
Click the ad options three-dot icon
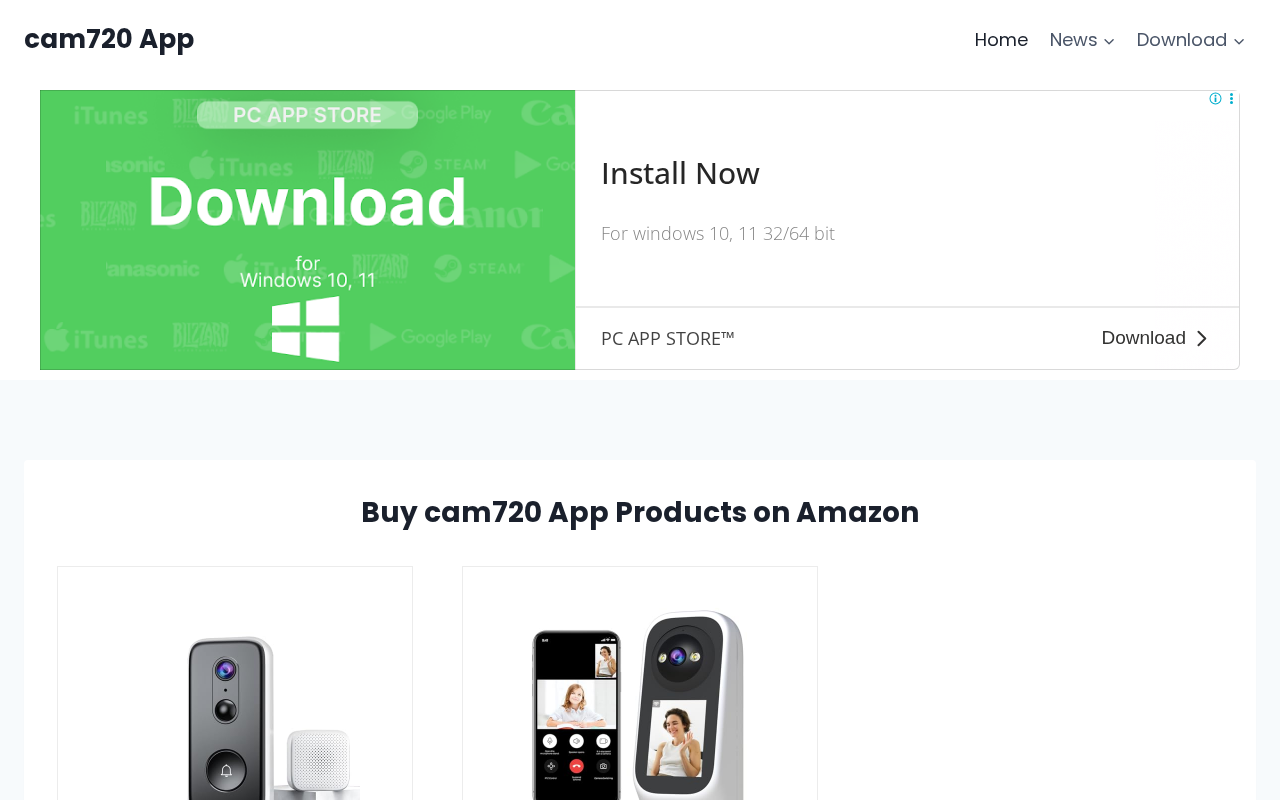point(1231,99)
